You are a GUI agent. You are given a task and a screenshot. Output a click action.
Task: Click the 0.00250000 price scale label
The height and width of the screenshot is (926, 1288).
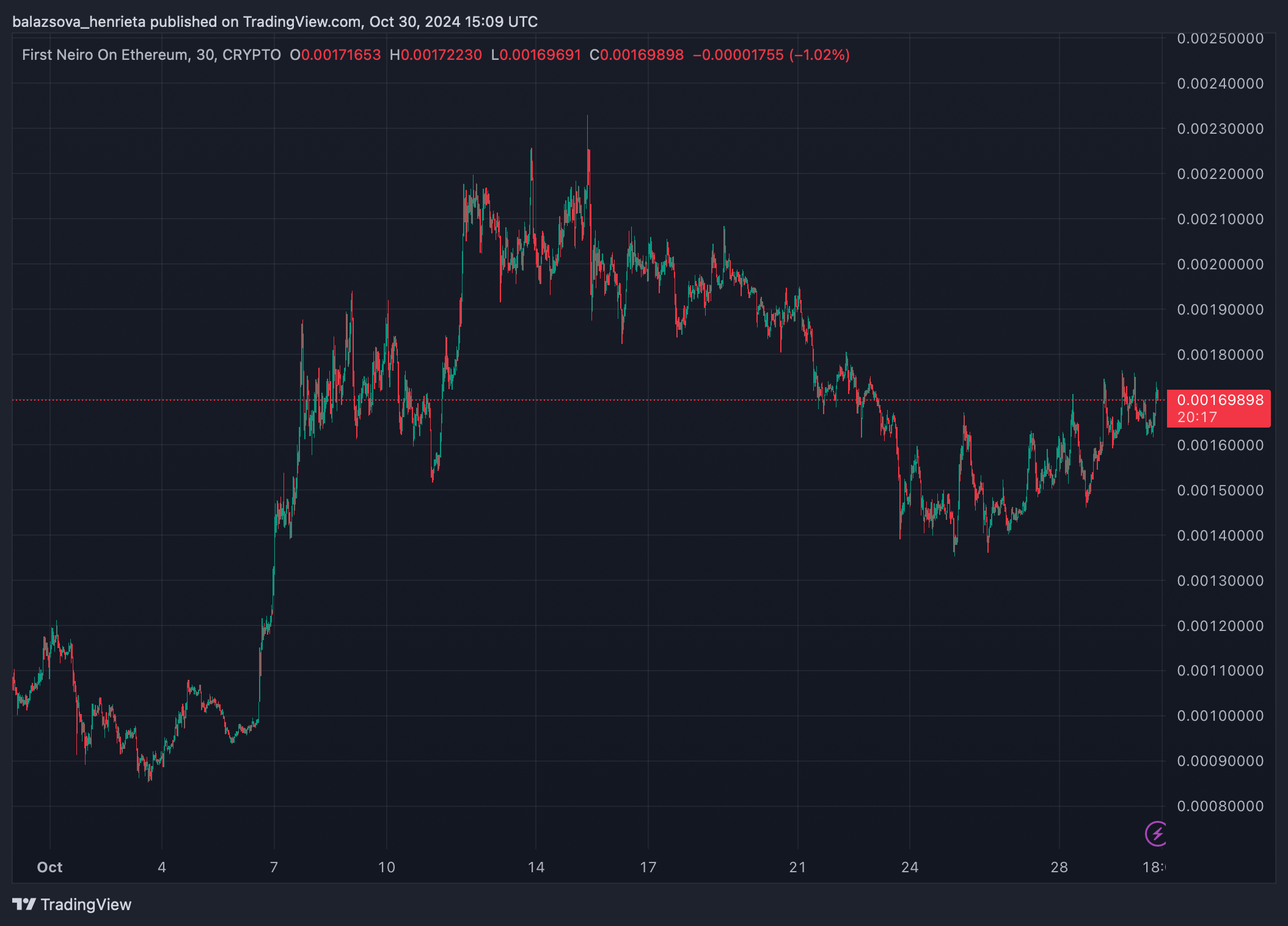coord(1220,38)
